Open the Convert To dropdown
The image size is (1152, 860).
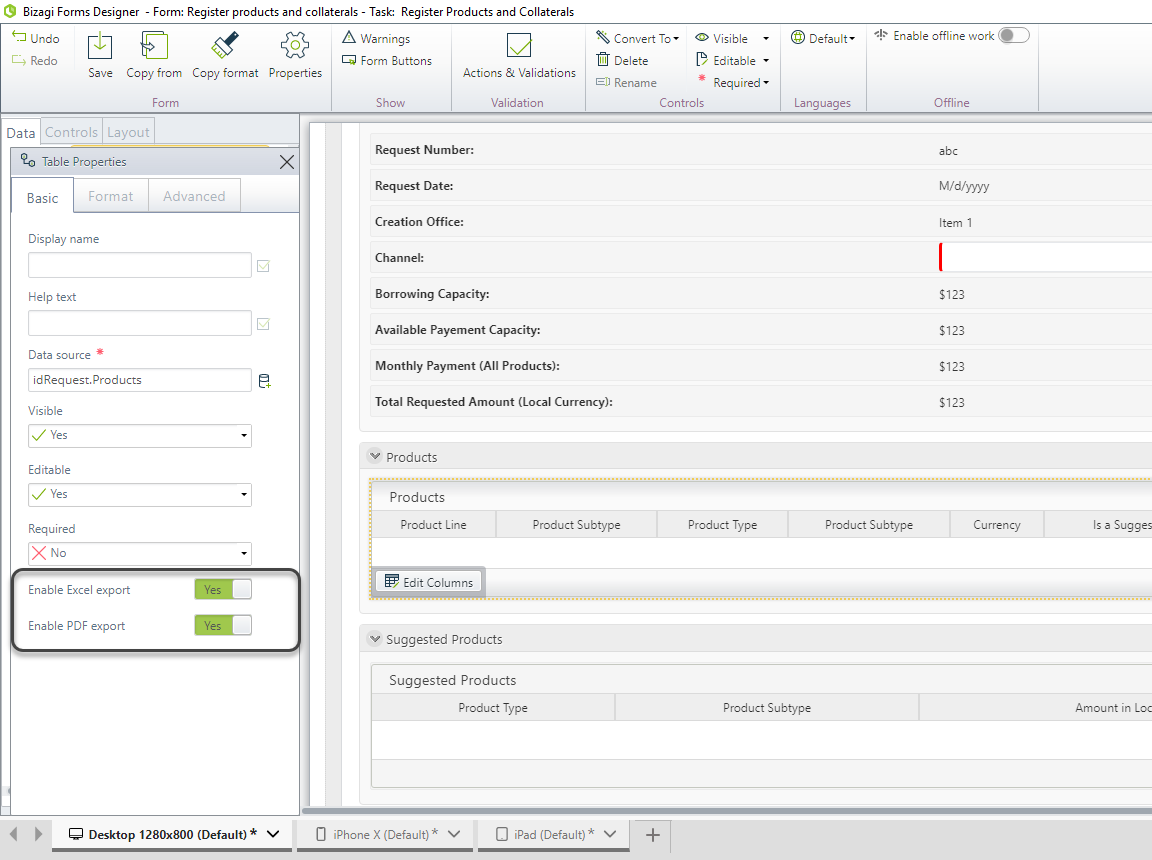coord(637,38)
